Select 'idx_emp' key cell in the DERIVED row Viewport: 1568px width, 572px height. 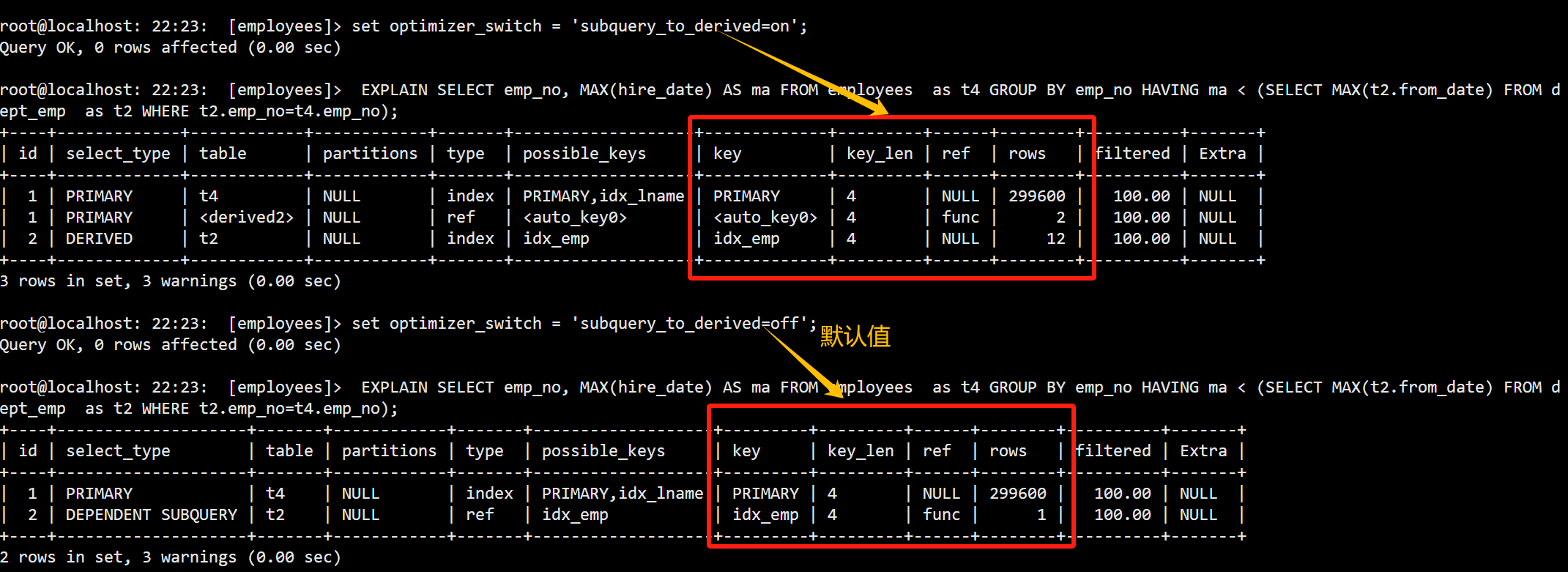(x=746, y=239)
